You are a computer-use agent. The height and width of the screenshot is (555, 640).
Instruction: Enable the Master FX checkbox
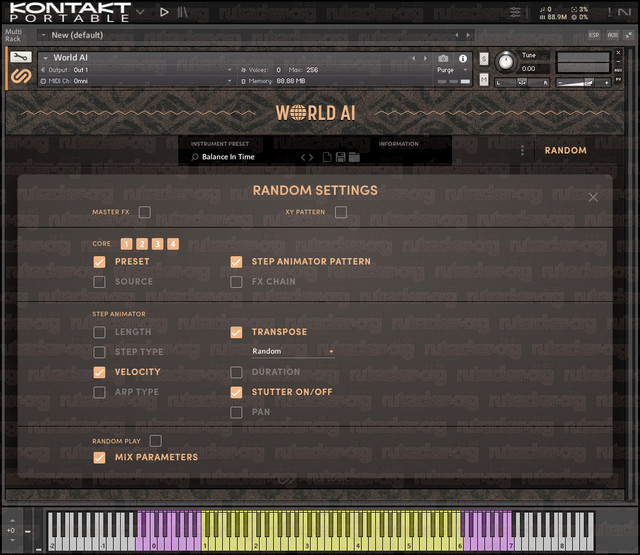(x=144, y=212)
